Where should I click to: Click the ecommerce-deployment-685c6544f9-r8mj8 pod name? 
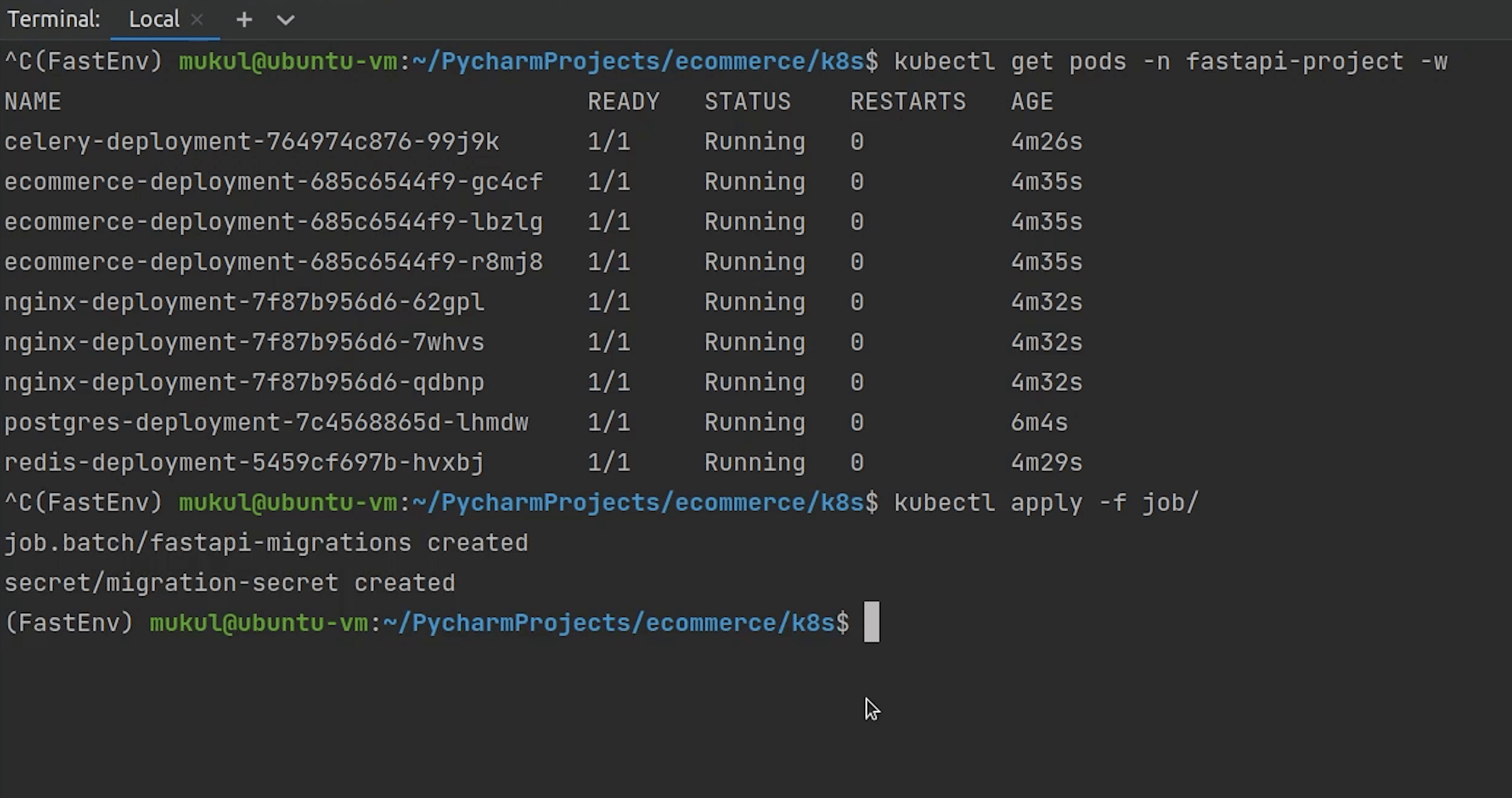pyautogui.click(x=274, y=262)
